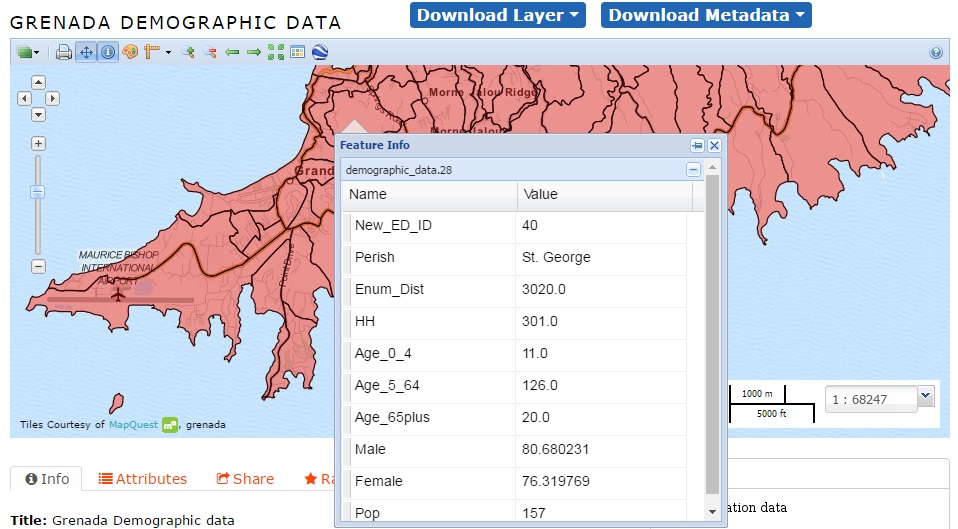This screenshot has height=529, width=958.
Task: Open the Download Metadata dropdown
Action: 706,15
